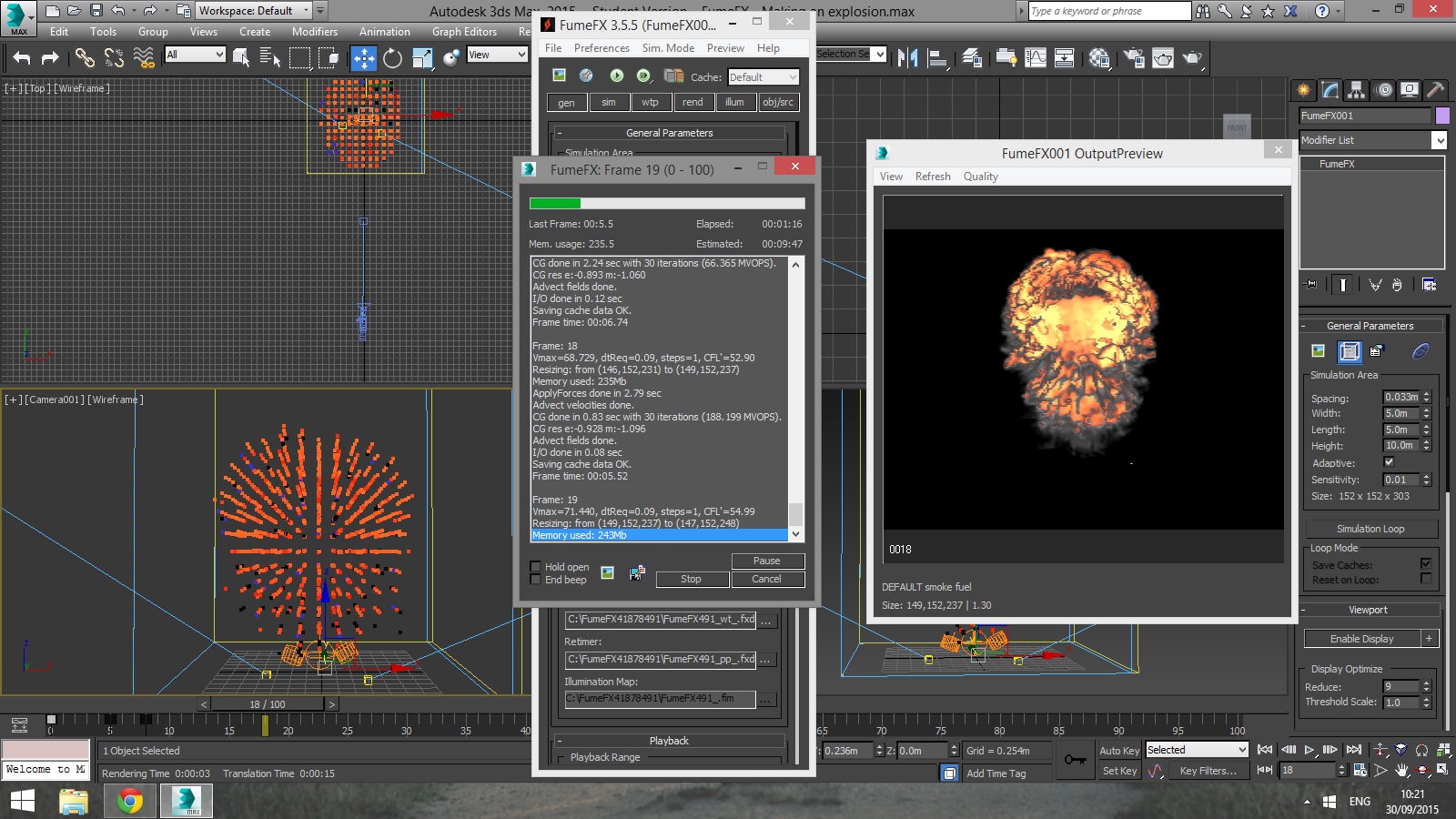Toggle End beep checkbox
This screenshot has width=1456, height=819.
(x=536, y=580)
